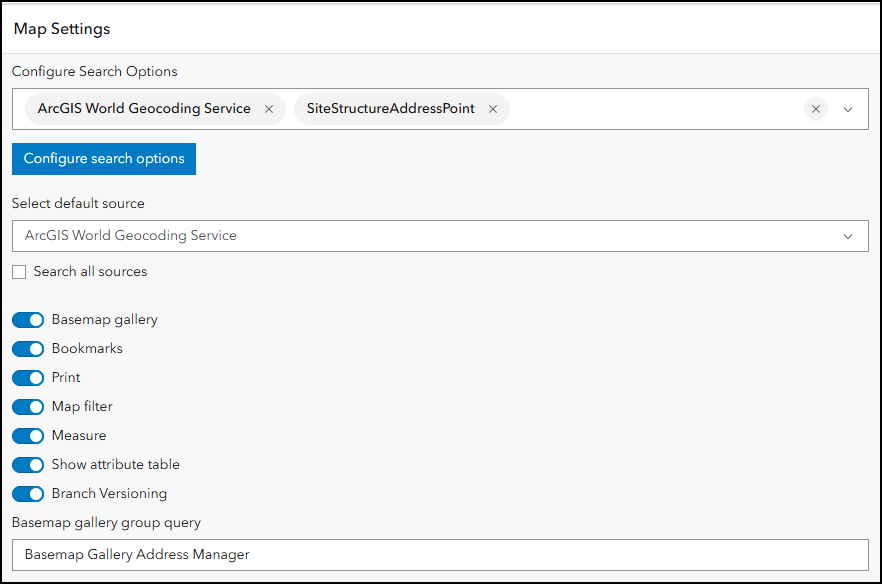Click the Select default source label
The width and height of the screenshot is (882, 584).
pyautogui.click(x=78, y=203)
